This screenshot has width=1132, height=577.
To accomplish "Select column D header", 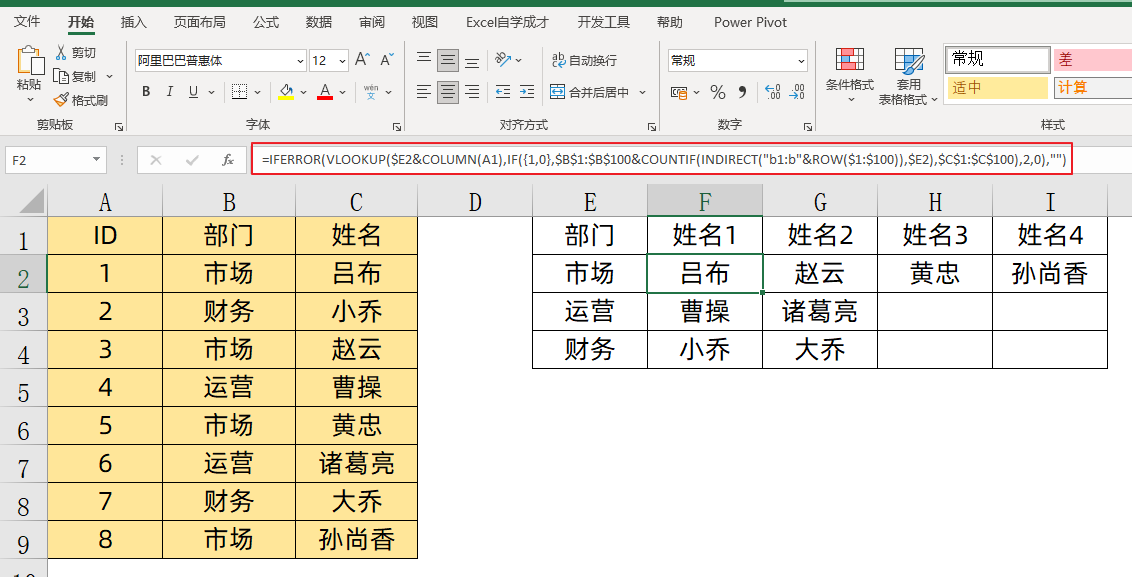I will tap(474, 201).
